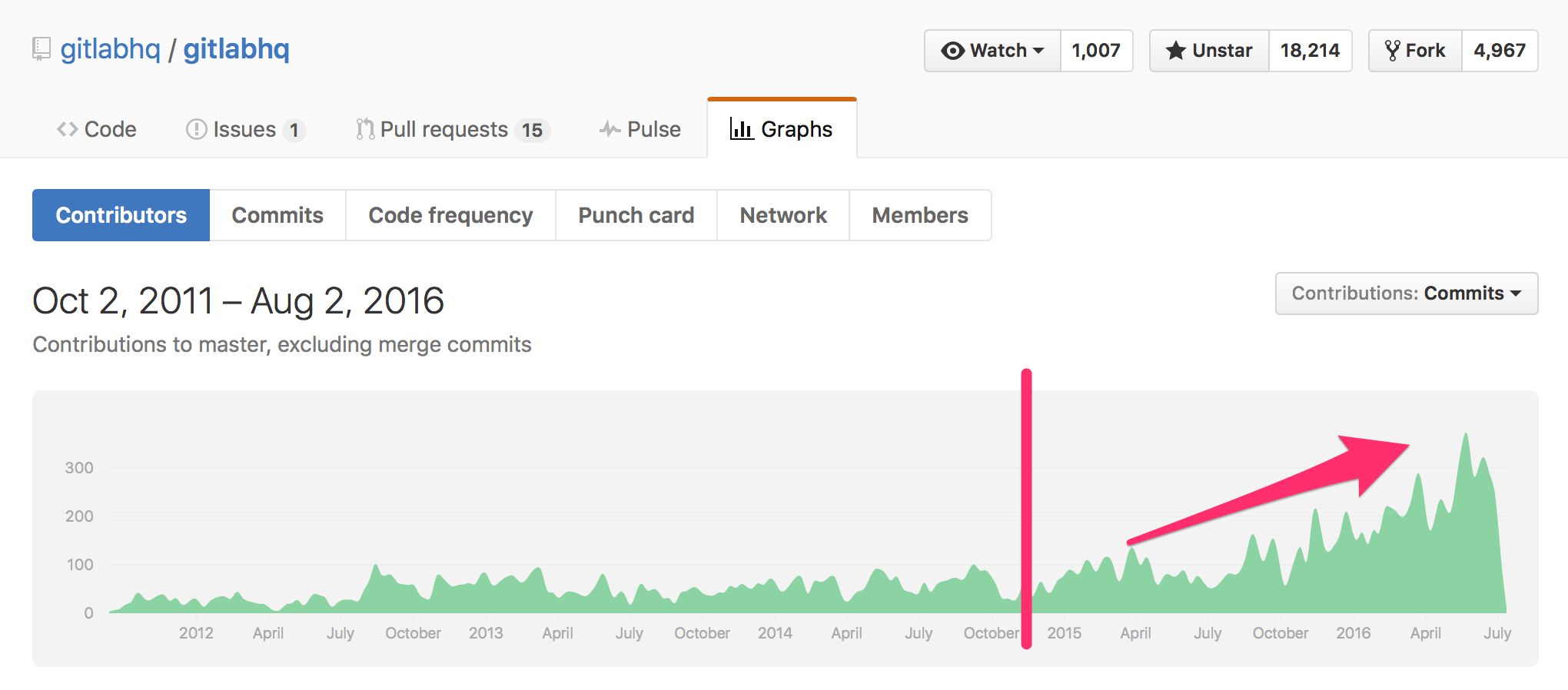This screenshot has width=1568, height=690.
Task: Click the star icon next to Unstar
Action: pyautogui.click(x=1176, y=51)
